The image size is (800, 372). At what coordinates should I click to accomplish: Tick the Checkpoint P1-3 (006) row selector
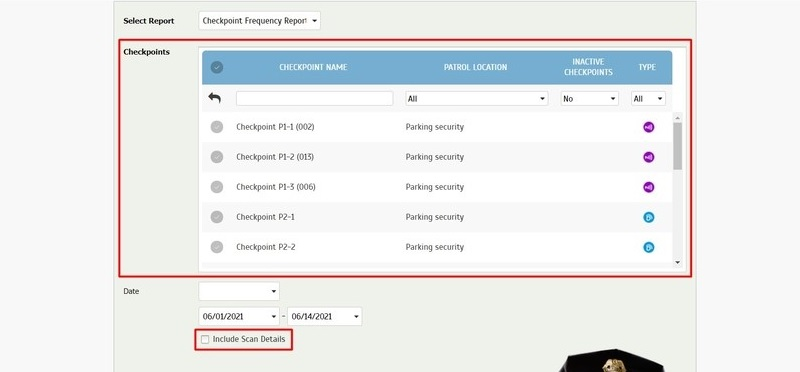point(217,187)
